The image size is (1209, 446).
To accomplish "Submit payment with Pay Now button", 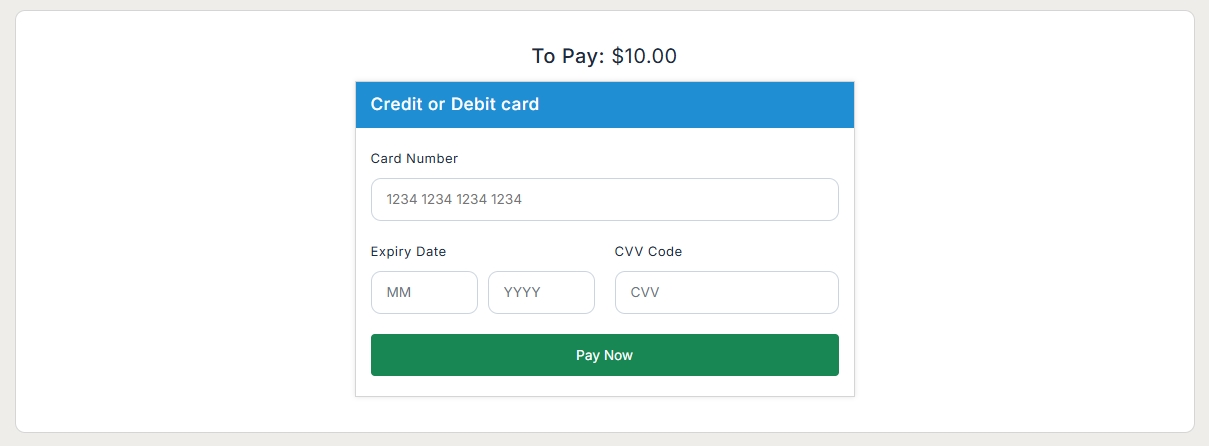I will tap(604, 355).
